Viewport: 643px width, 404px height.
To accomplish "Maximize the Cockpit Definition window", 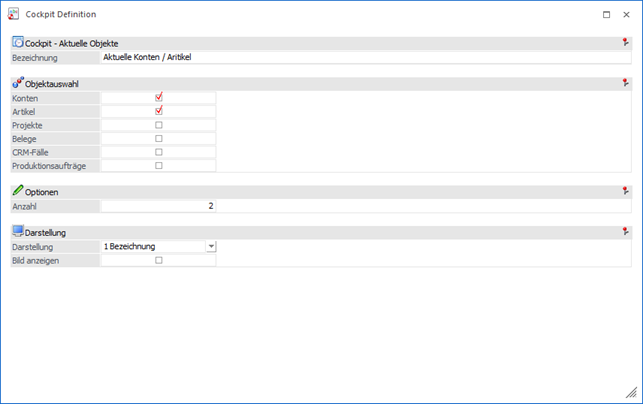I will (606, 15).
